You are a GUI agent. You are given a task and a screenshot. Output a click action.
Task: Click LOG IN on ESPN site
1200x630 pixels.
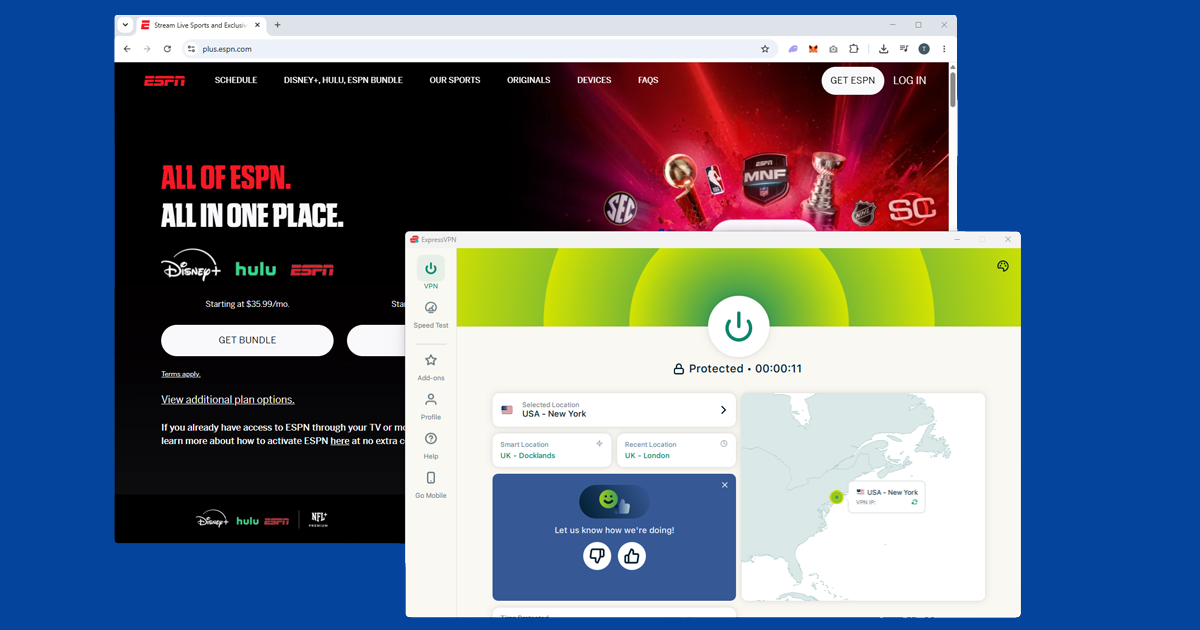[x=910, y=80]
